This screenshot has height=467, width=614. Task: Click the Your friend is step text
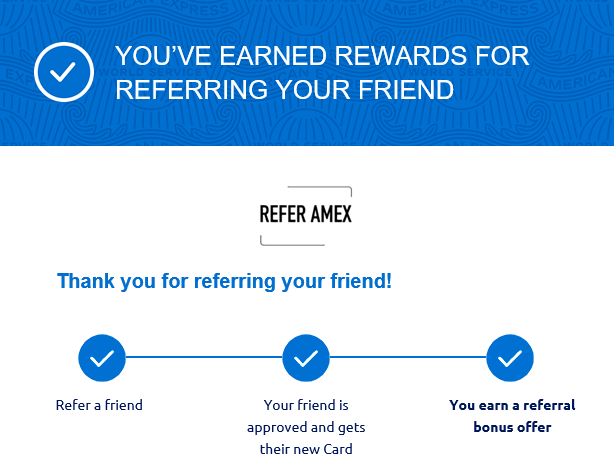306,405
